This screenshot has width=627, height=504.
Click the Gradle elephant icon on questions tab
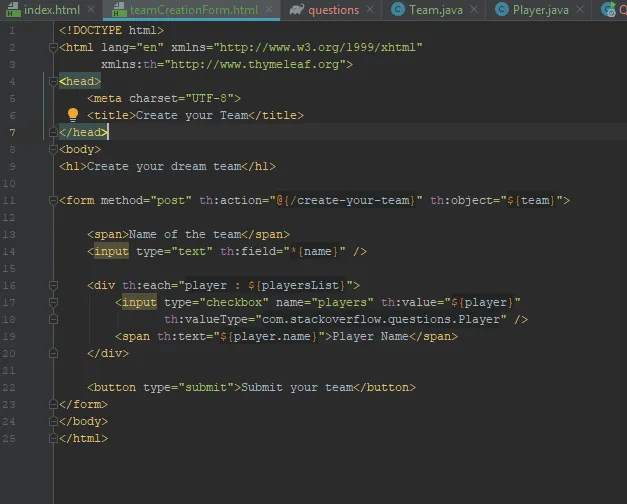coord(297,10)
